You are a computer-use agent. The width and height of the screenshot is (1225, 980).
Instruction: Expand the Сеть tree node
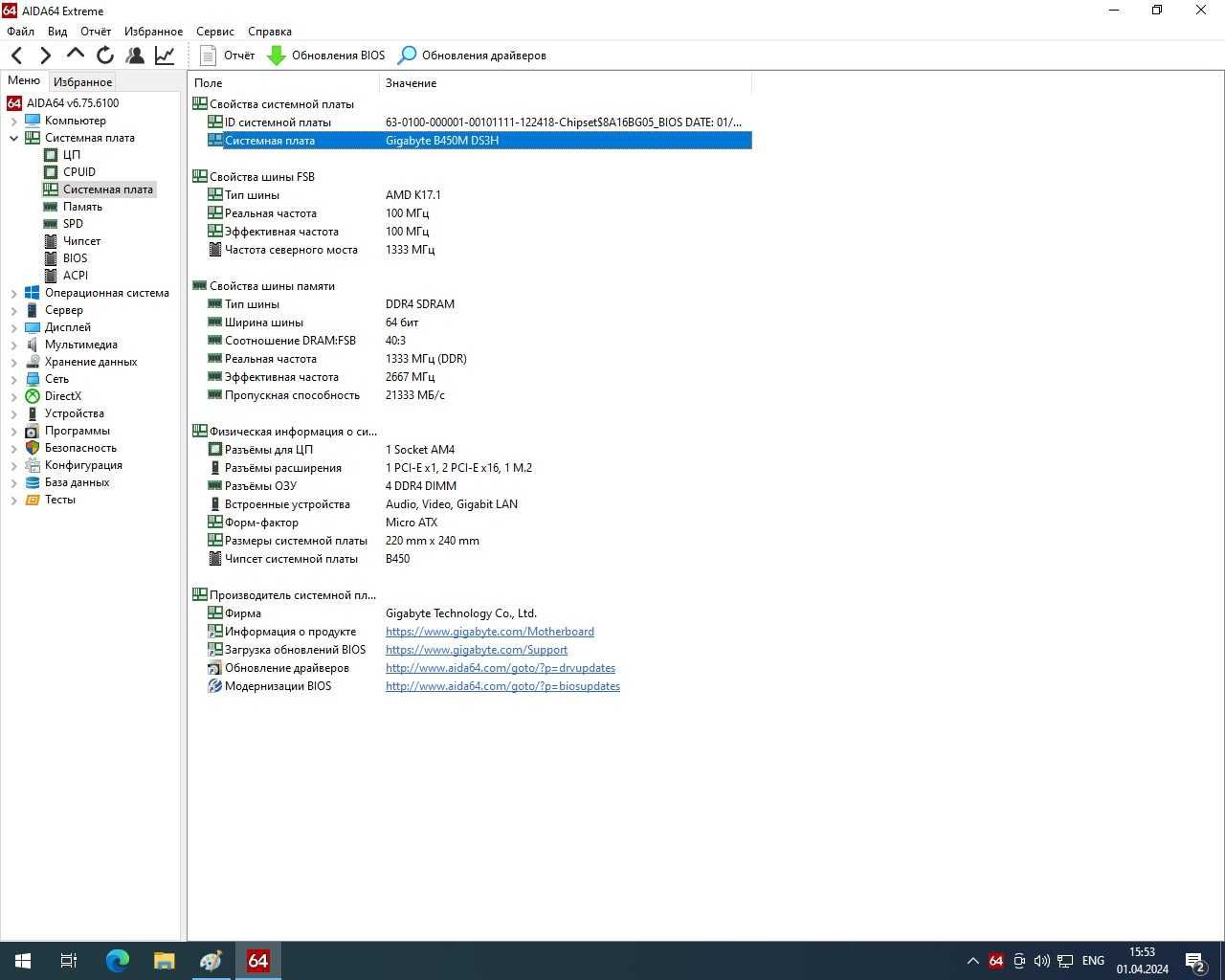pos(14,379)
